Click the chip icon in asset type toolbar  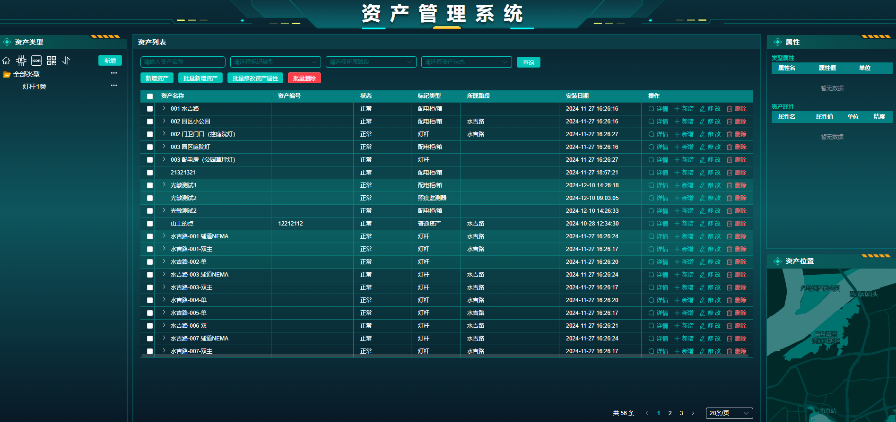click(21, 60)
